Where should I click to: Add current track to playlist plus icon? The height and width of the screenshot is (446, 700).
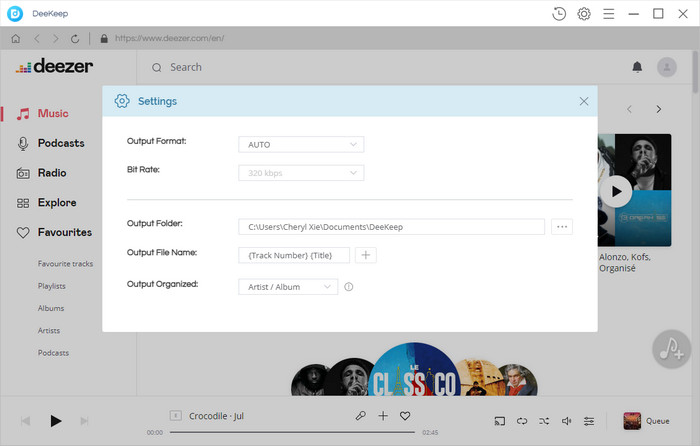(383, 416)
